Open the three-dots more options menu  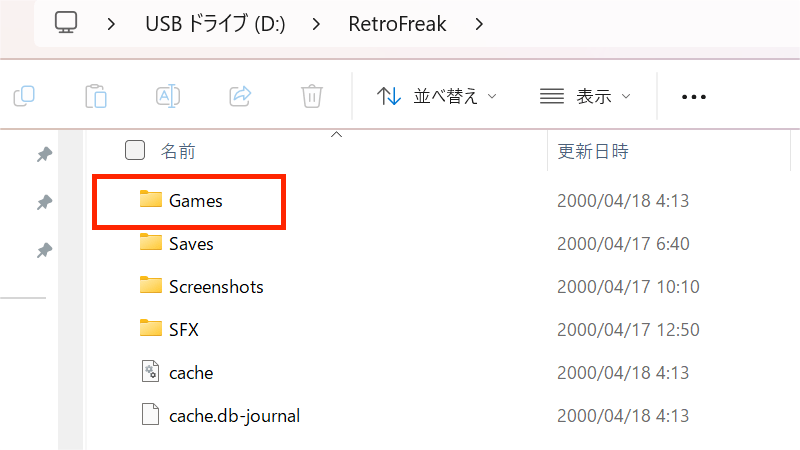[693, 97]
